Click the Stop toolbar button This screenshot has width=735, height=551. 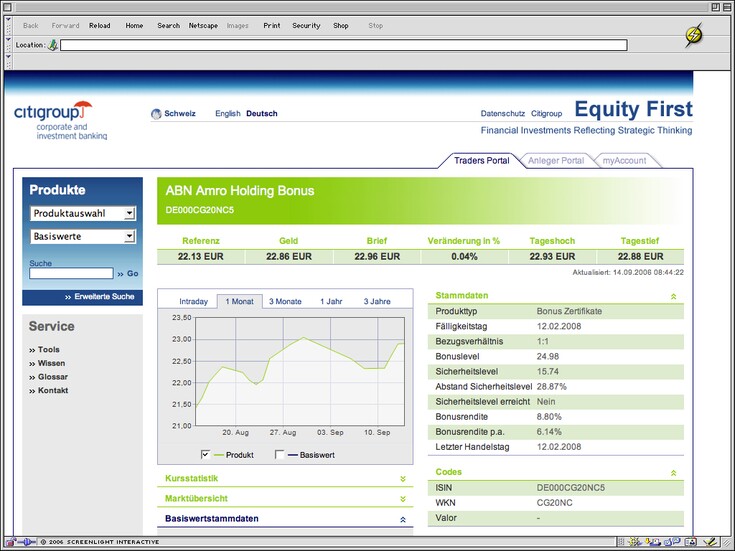pos(375,26)
